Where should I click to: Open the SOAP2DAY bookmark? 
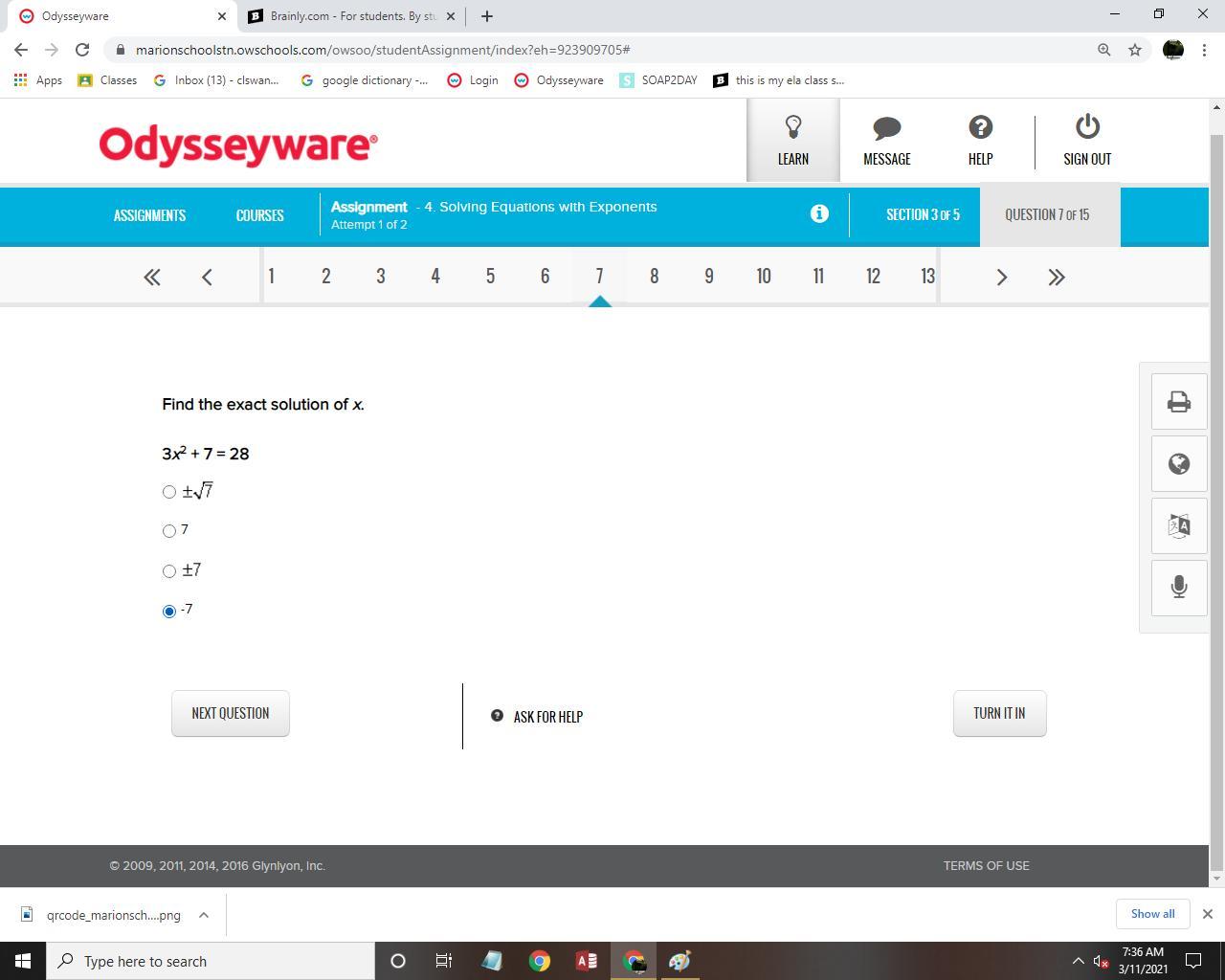pyautogui.click(x=658, y=80)
